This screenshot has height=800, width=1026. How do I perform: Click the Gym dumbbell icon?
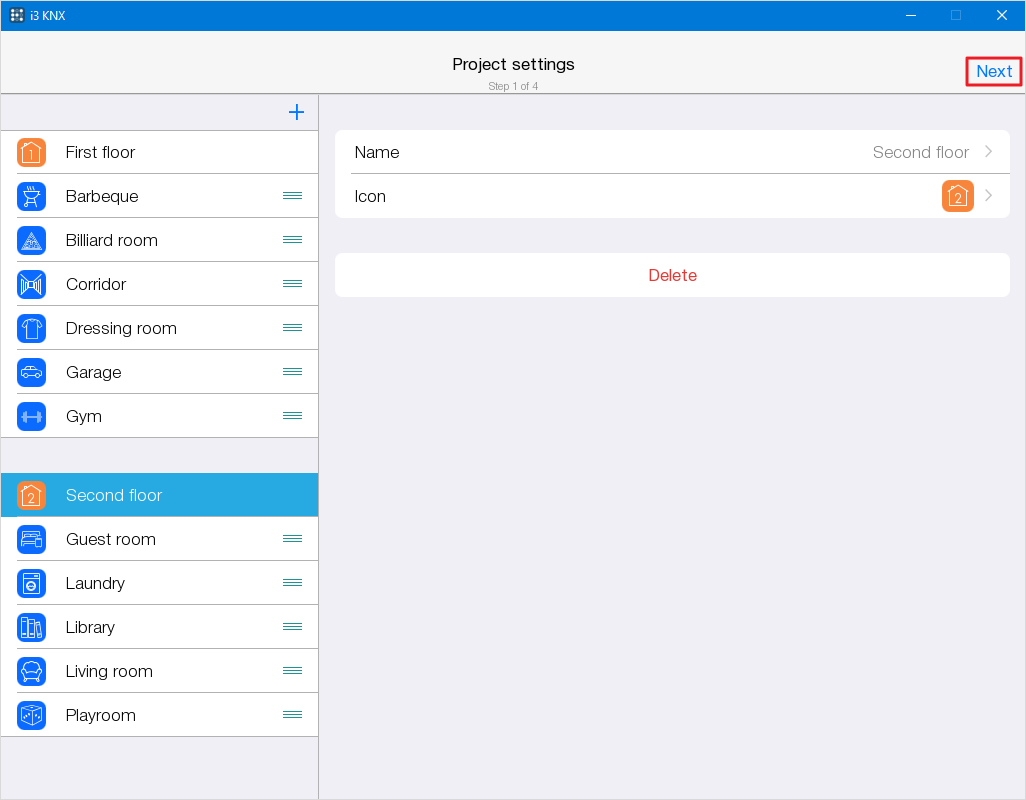point(31,416)
